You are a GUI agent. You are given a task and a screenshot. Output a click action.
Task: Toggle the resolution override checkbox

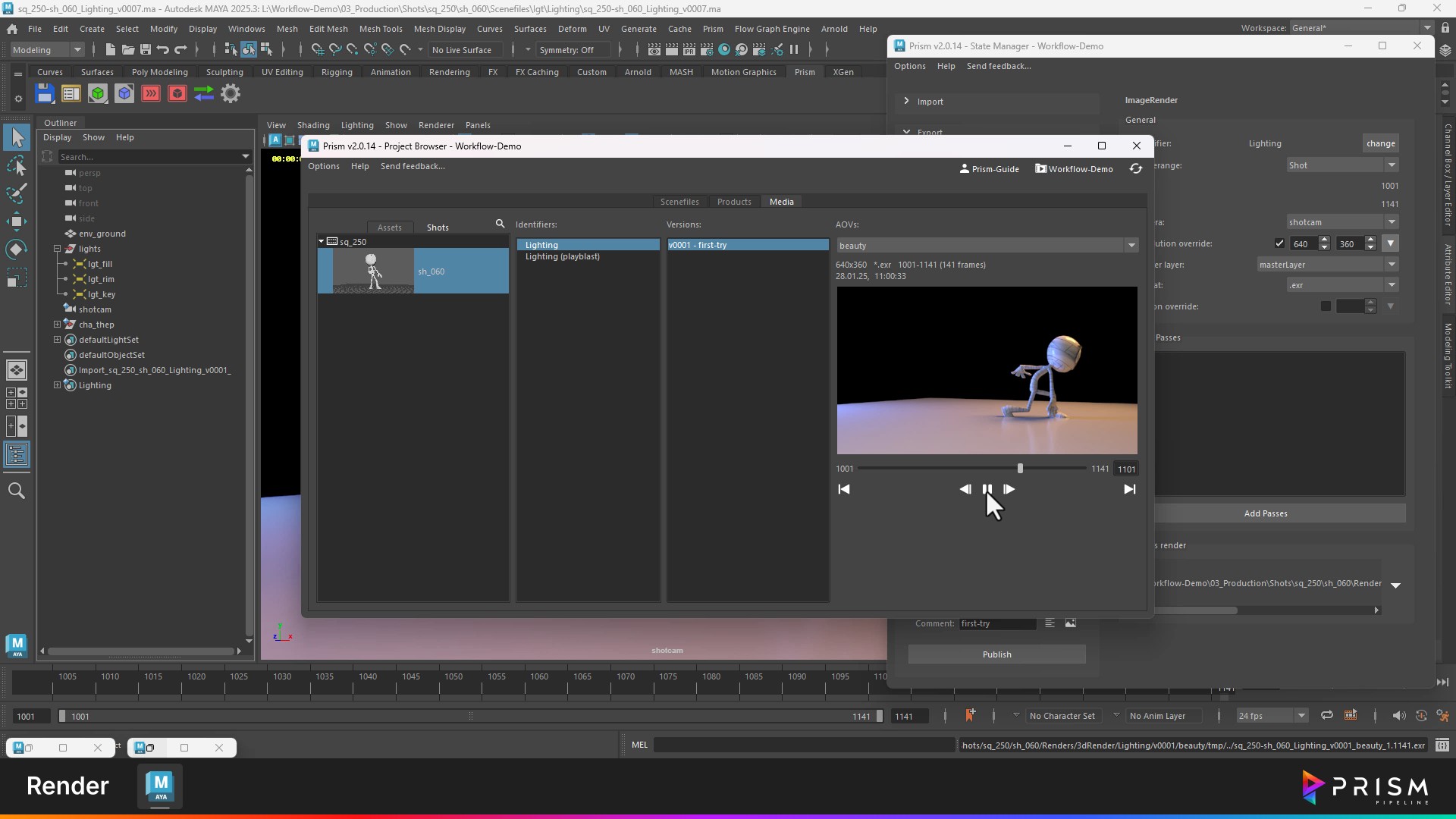click(1279, 244)
